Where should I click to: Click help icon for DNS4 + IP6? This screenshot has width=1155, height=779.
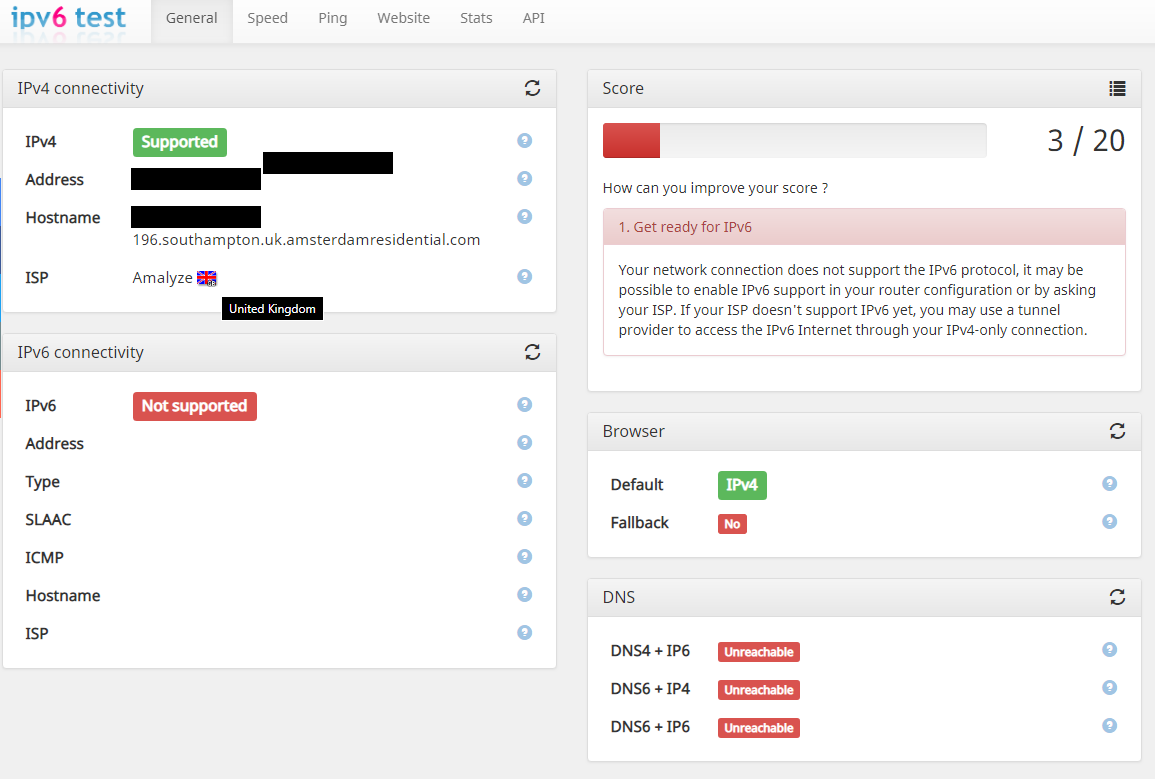click(x=1109, y=650)
